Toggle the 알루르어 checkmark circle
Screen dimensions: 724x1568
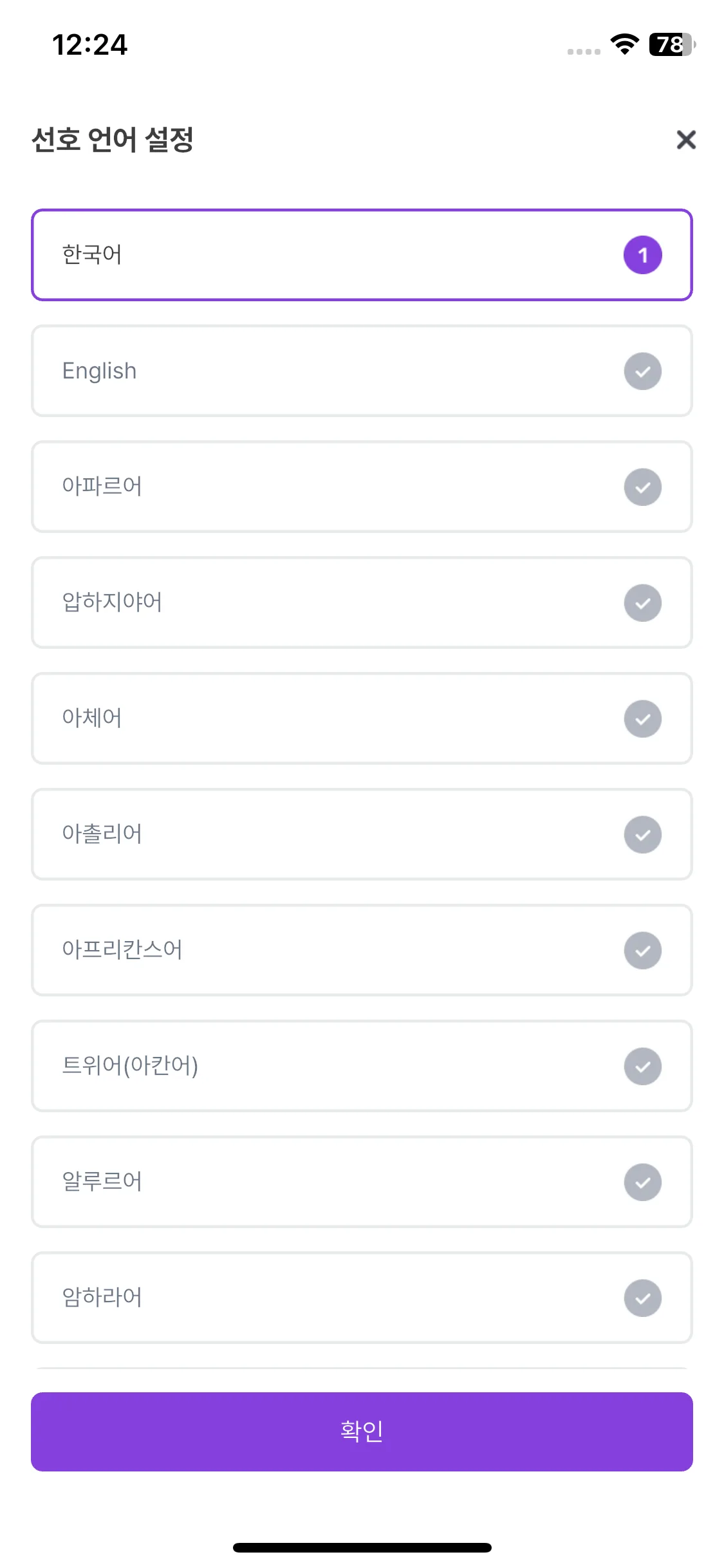642,1182
